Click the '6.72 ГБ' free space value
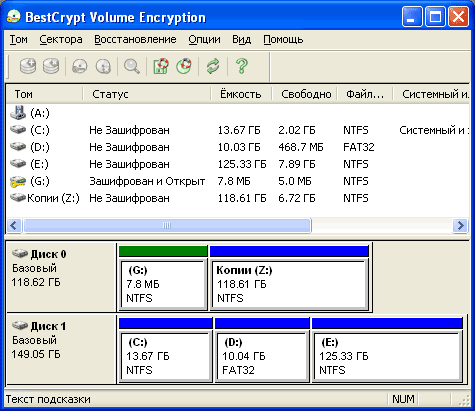Screen dimensions: 475x411 (x=297, y=198)
